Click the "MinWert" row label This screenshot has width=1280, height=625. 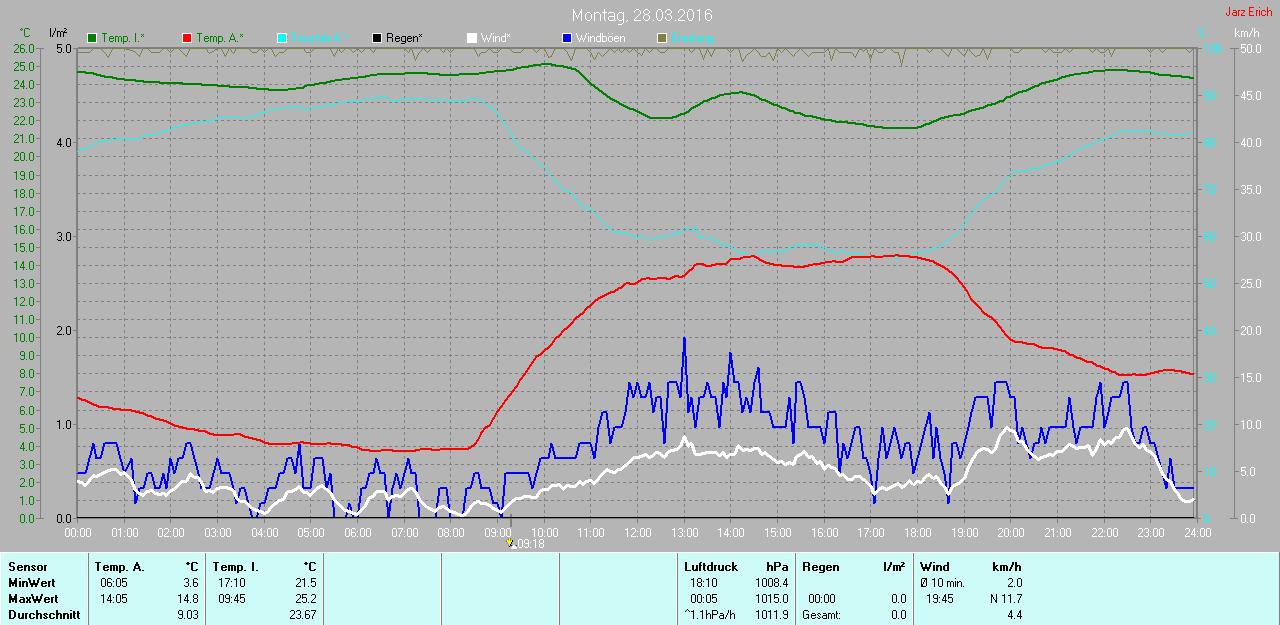coord(30,583)
